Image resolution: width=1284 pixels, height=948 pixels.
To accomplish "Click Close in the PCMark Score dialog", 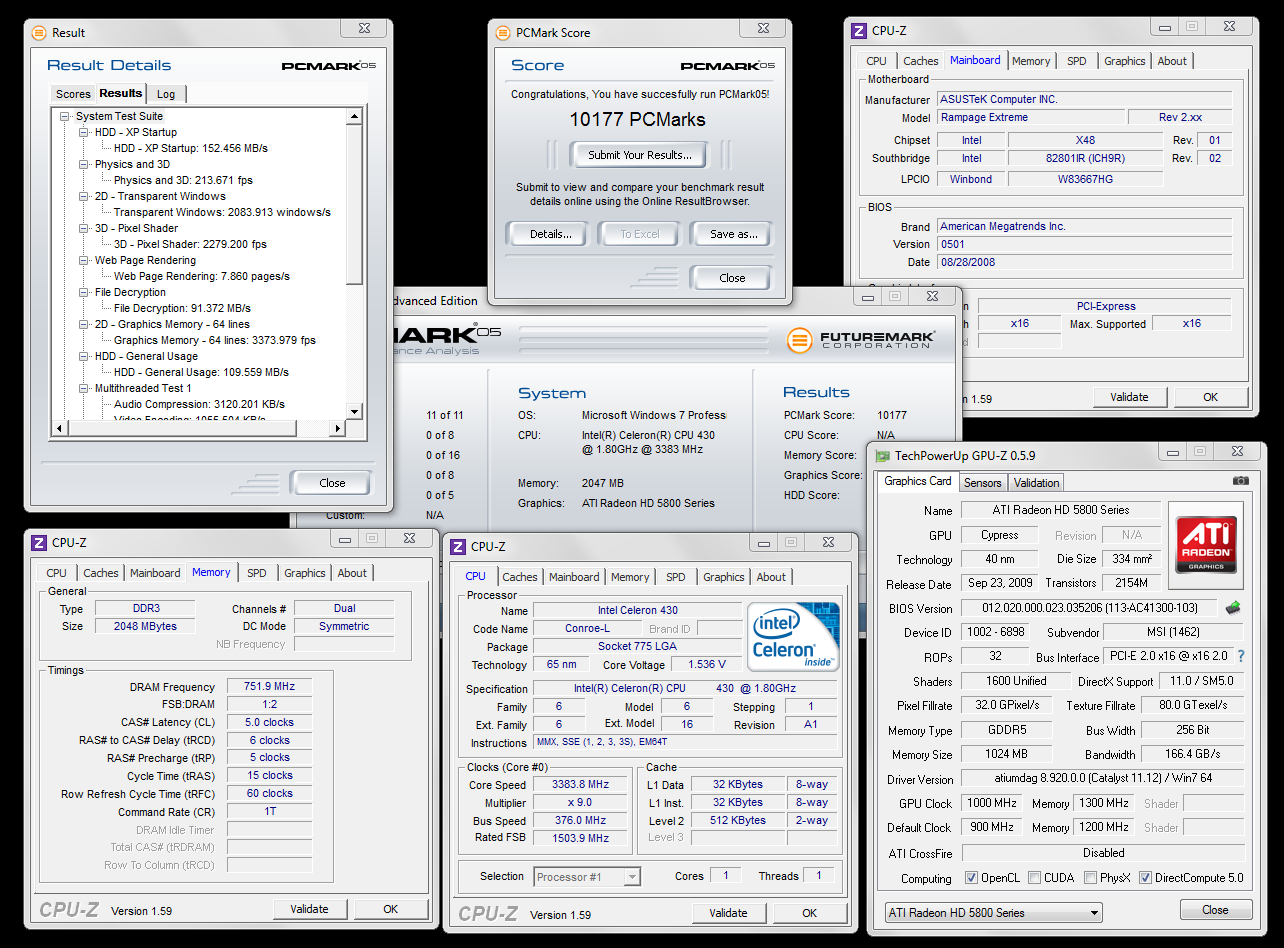I will point(732,278).
